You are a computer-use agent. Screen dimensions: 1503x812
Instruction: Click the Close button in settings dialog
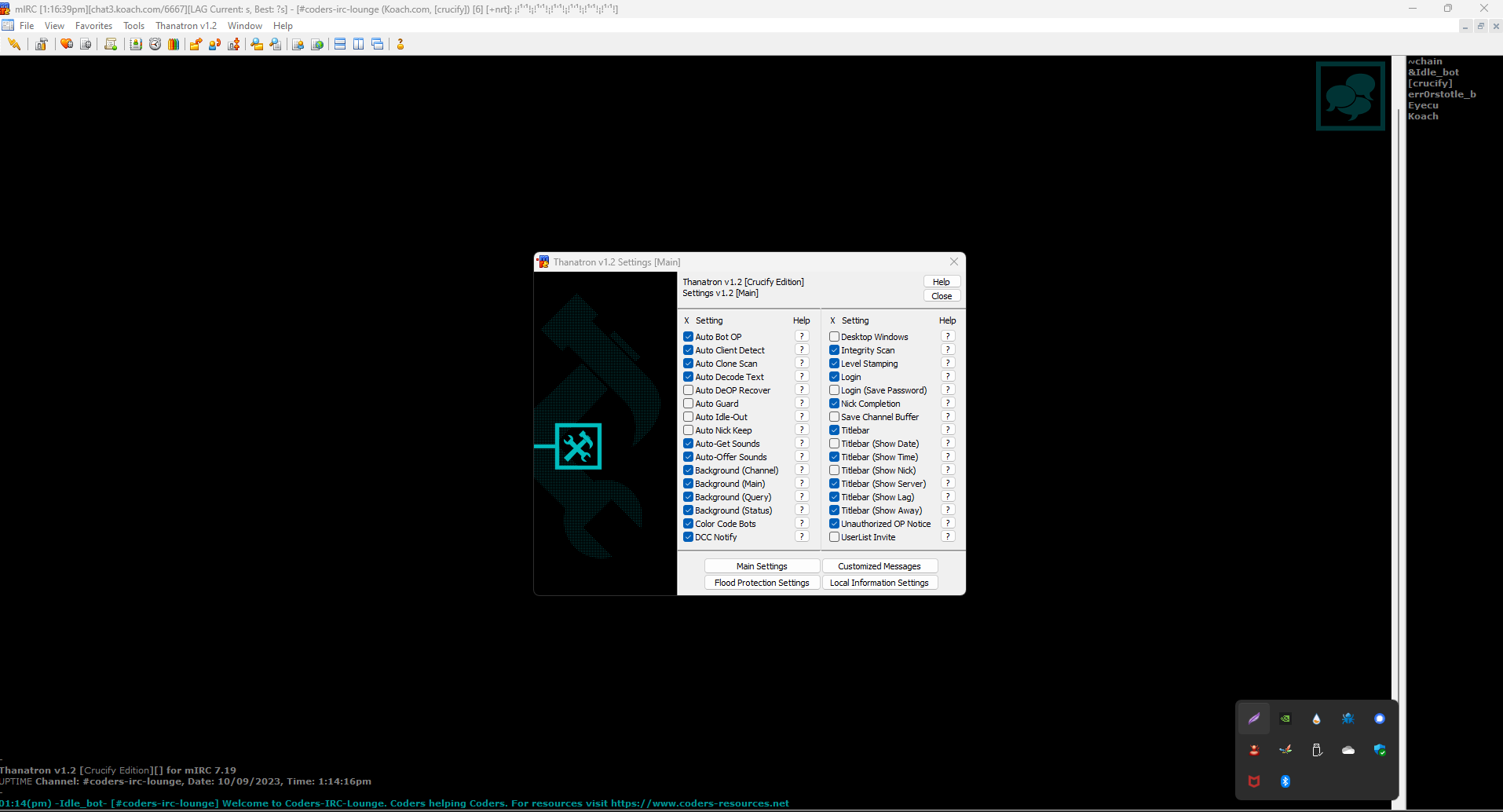(942, 296)
